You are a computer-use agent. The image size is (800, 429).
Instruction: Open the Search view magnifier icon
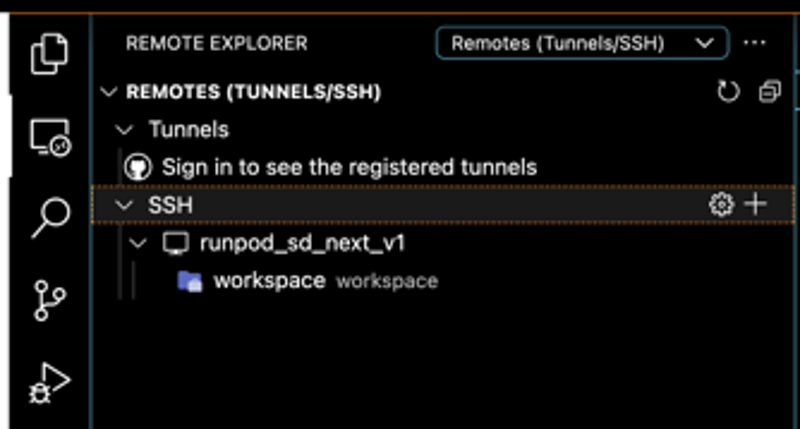(51, 218)
